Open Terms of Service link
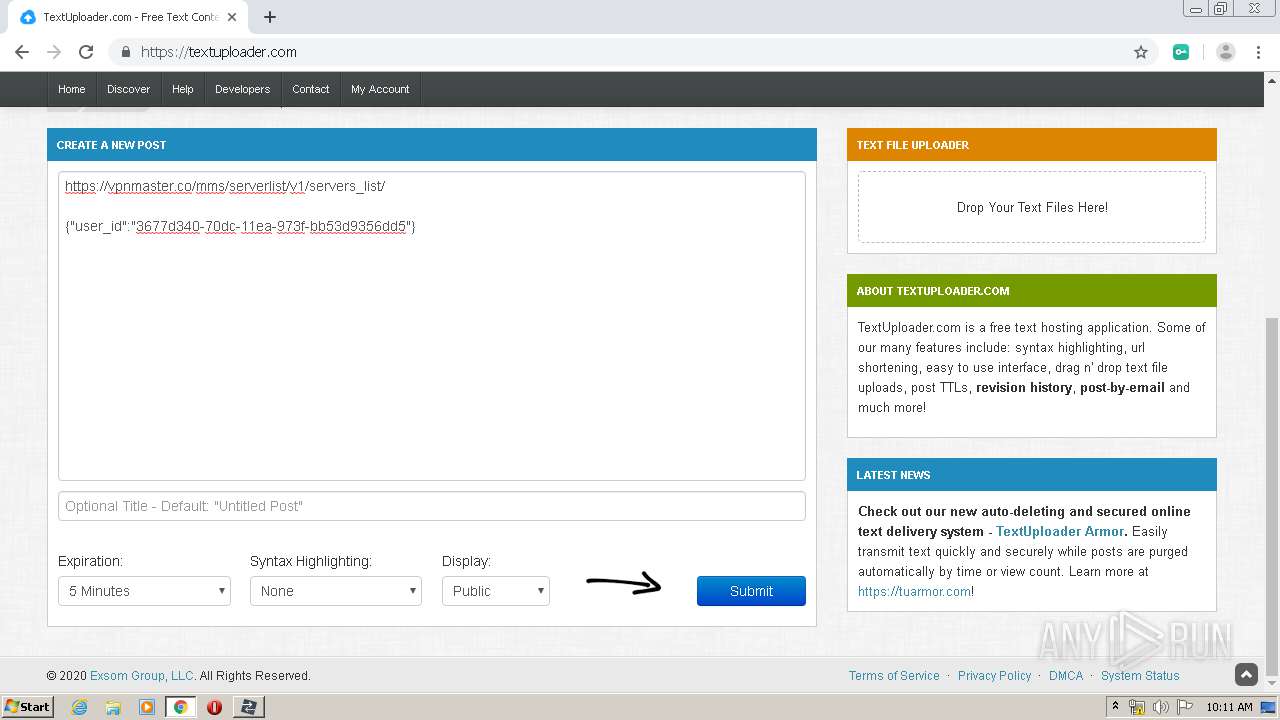This screenshot has height=720, width=1280. [x=894, y=676]
